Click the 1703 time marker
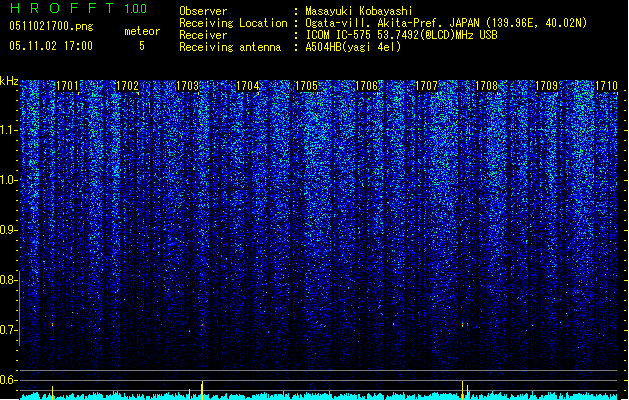Image resolution: width=629 pixels, height=400 pixels. coord(187,86)
